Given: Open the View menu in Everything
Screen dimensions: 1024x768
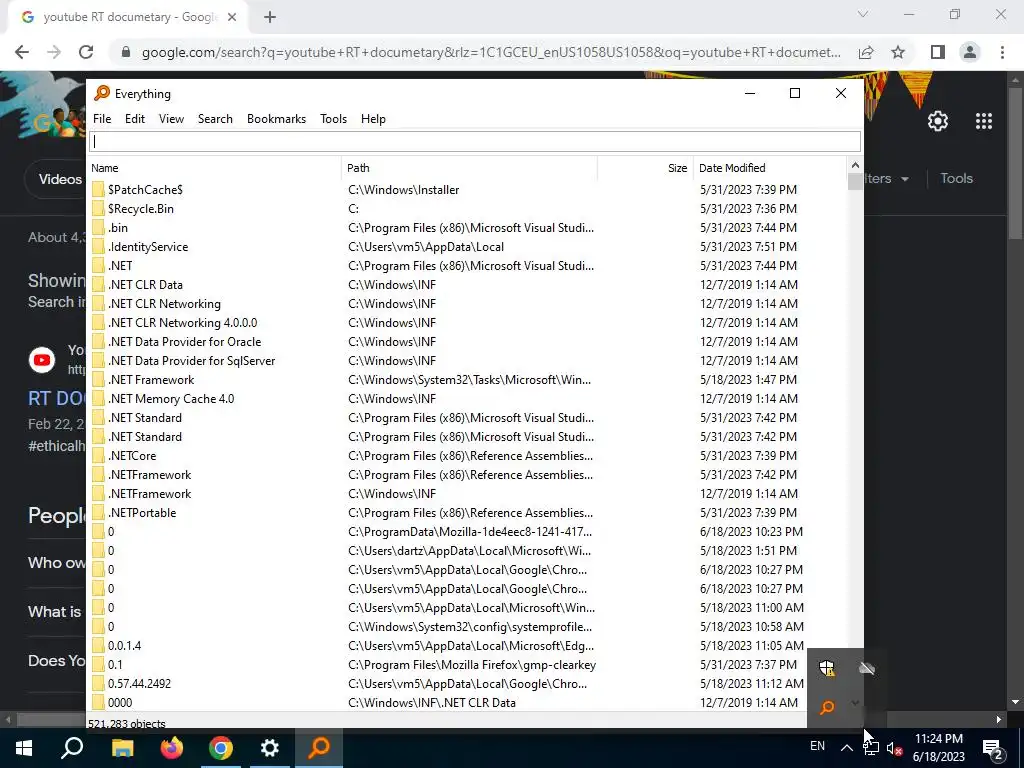Looking at the screenshot, I should 171,119.
